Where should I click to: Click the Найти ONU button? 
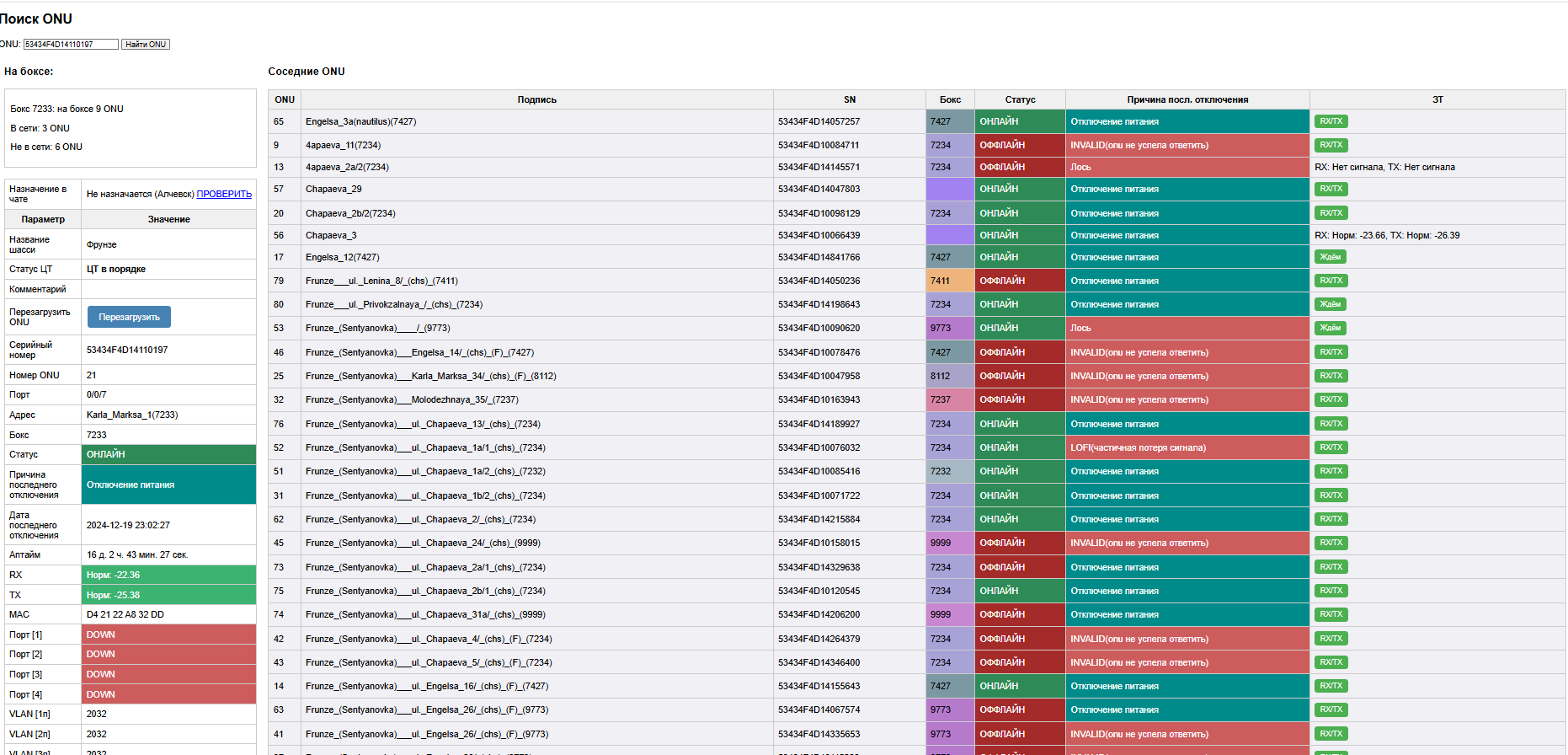pyautogui.click(x=146, y=44)
